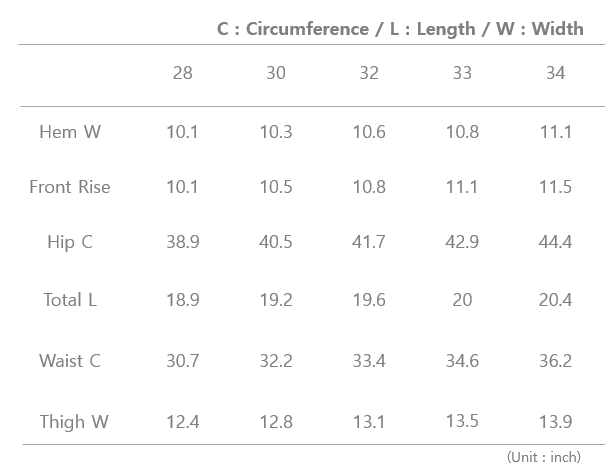Select the size 32 column header

pos(368,73)
